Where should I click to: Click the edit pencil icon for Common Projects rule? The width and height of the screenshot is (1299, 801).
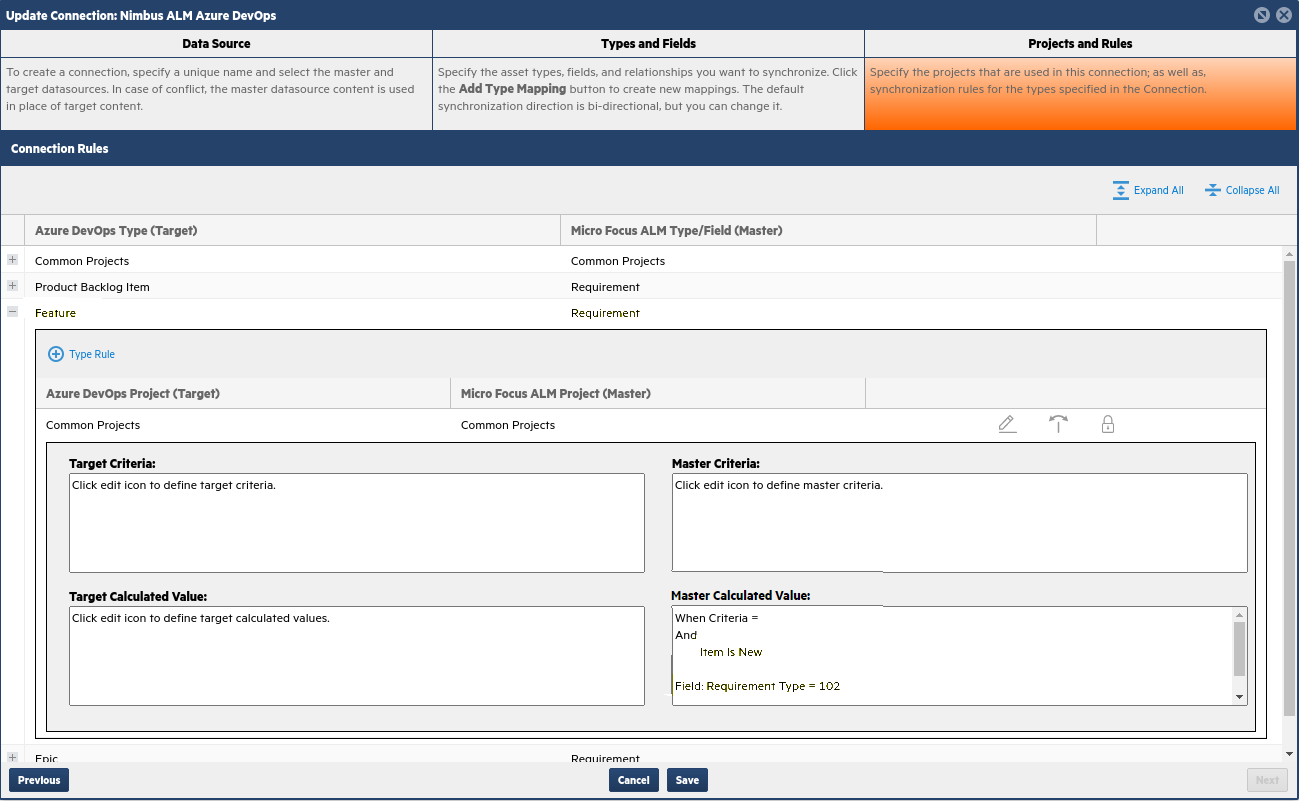tap(1007, 424)
